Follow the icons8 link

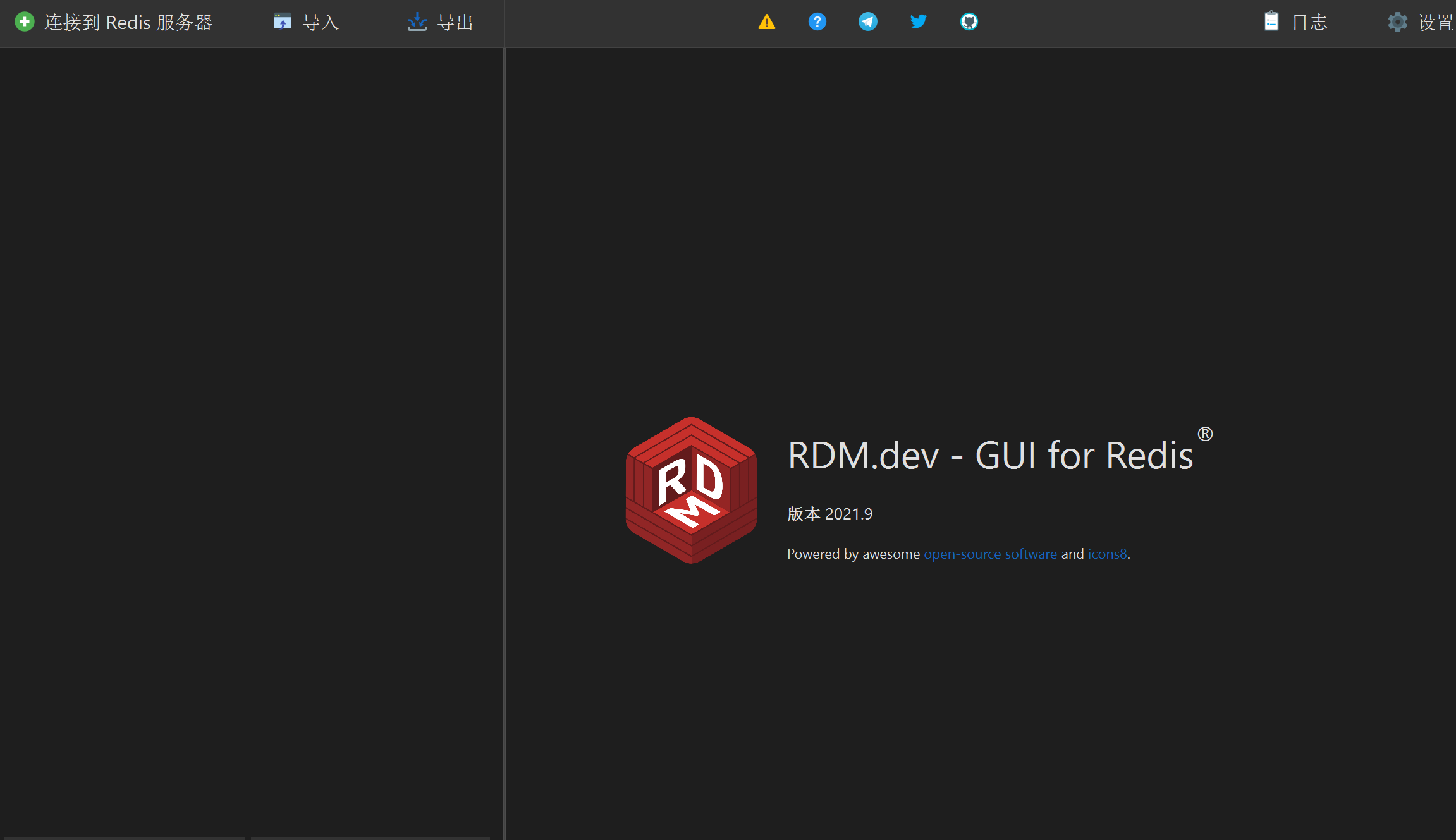[1107, 554]
